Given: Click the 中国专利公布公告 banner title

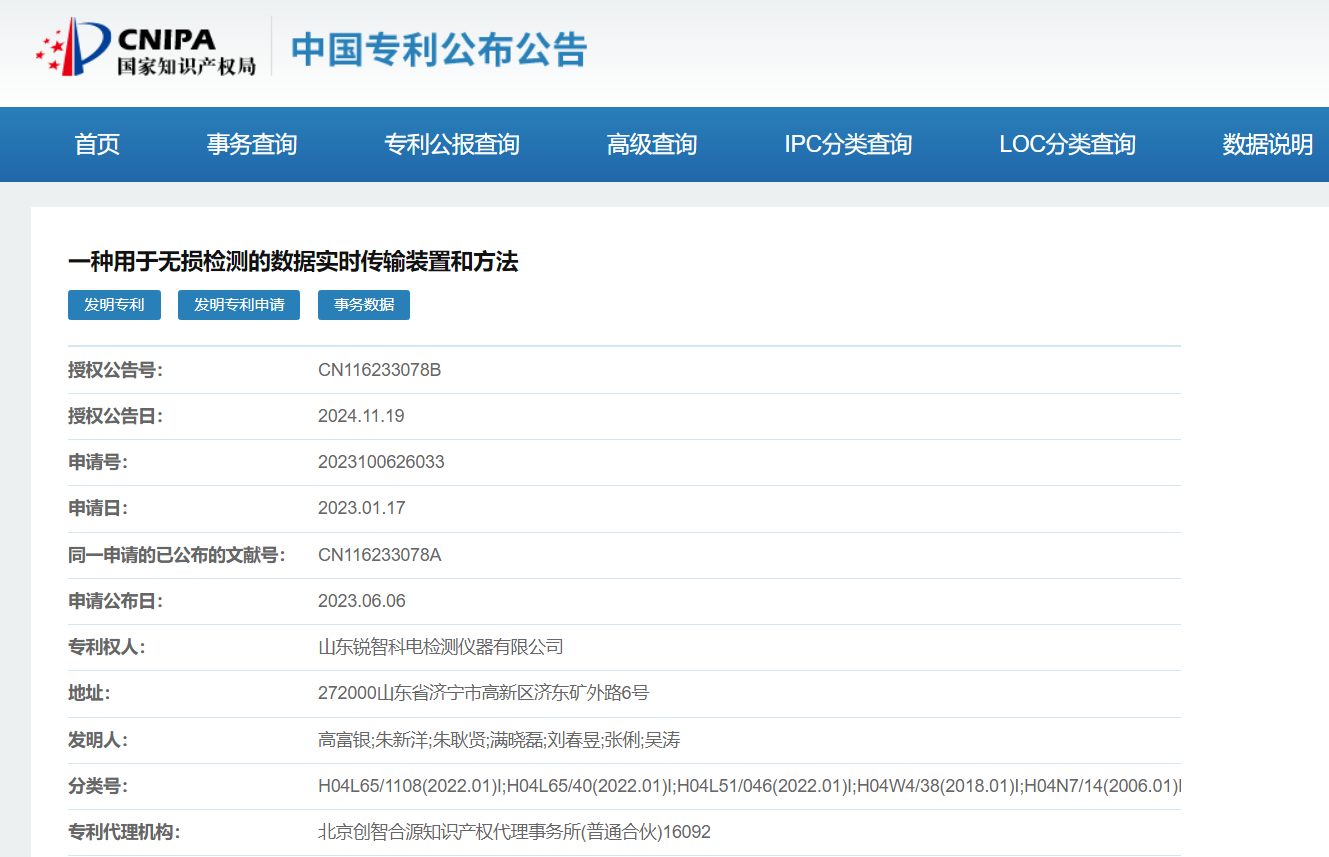Looking at the screenshot, I should pyautogui.click(x=437, y=46).
